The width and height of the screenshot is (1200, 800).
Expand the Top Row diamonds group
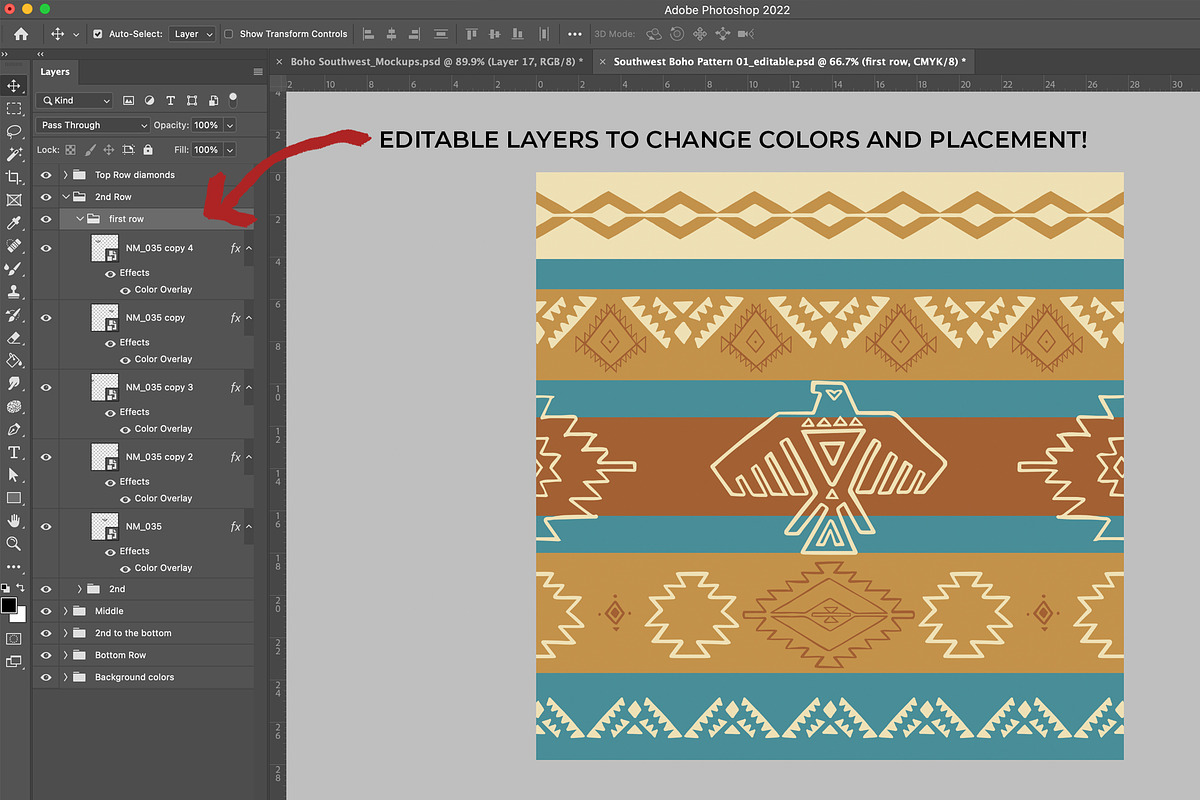[x=65, y=175]
